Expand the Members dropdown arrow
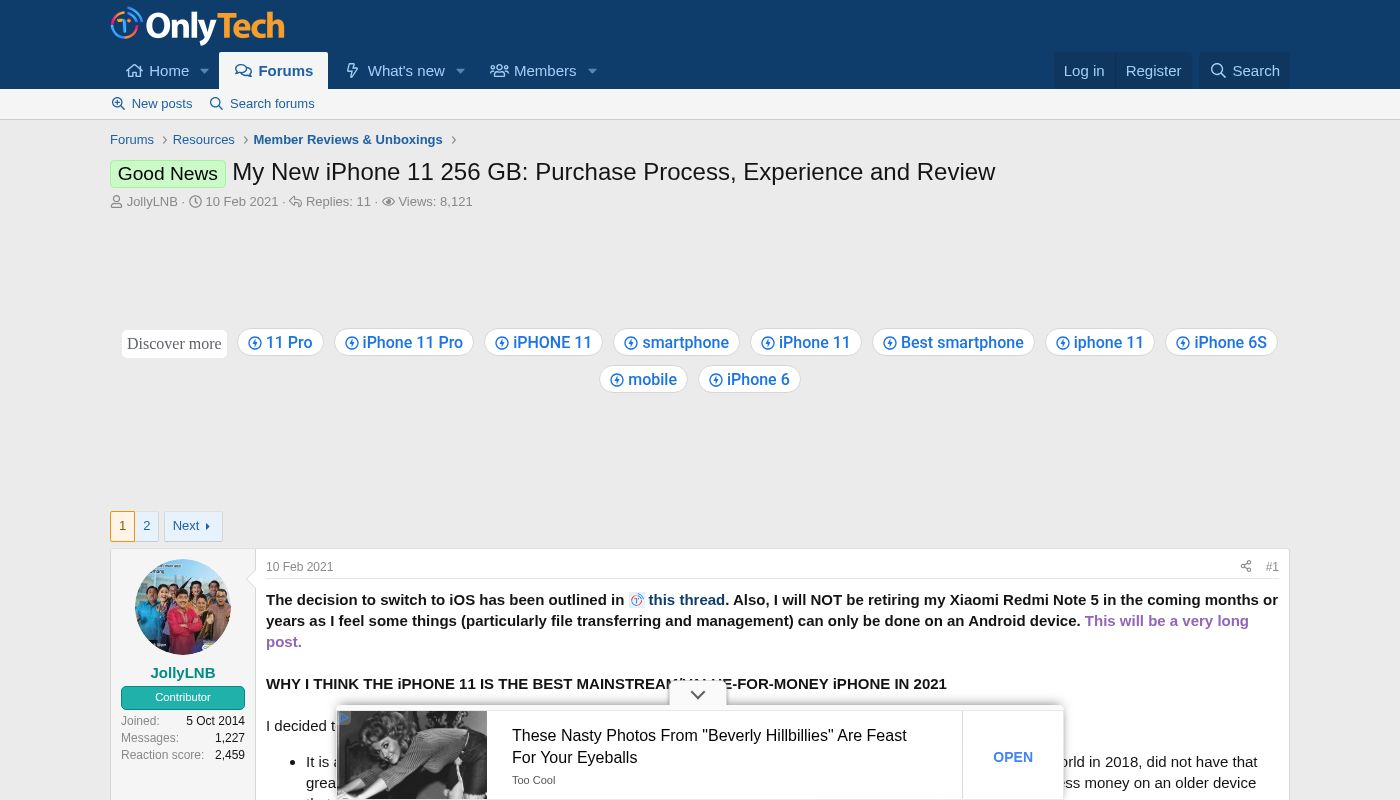 point(592,71)
